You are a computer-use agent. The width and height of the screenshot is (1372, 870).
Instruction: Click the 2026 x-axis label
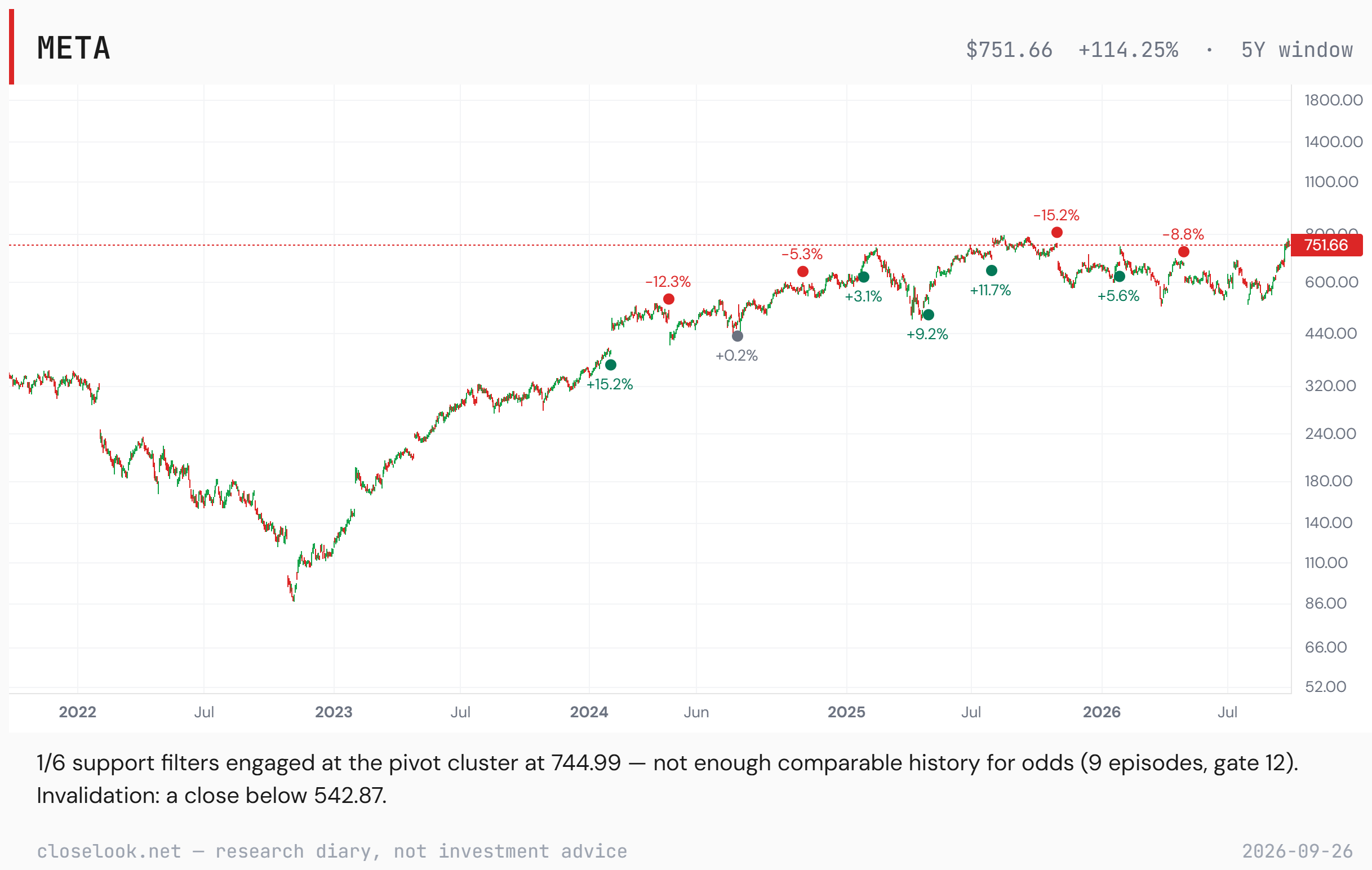[1102, 712]
